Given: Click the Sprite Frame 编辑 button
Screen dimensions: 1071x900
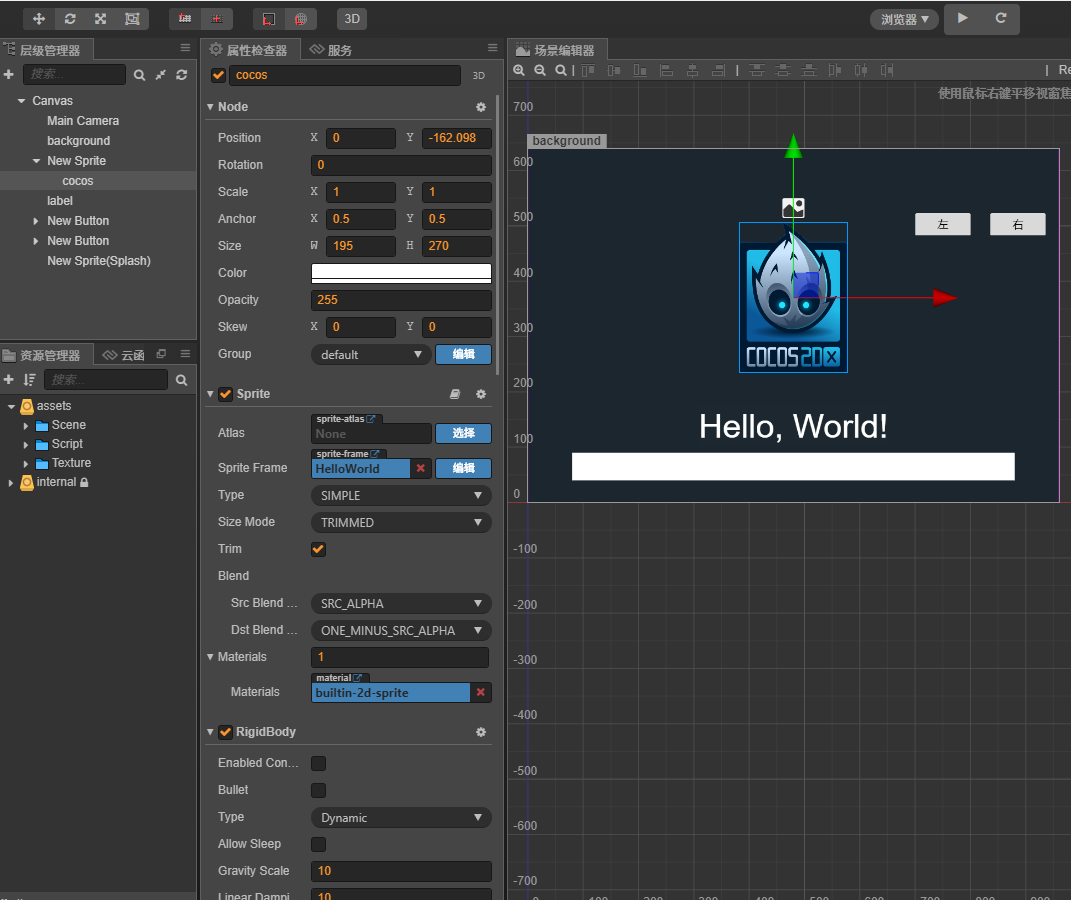Looking at the screenshot, I should [x=463, y=468].
